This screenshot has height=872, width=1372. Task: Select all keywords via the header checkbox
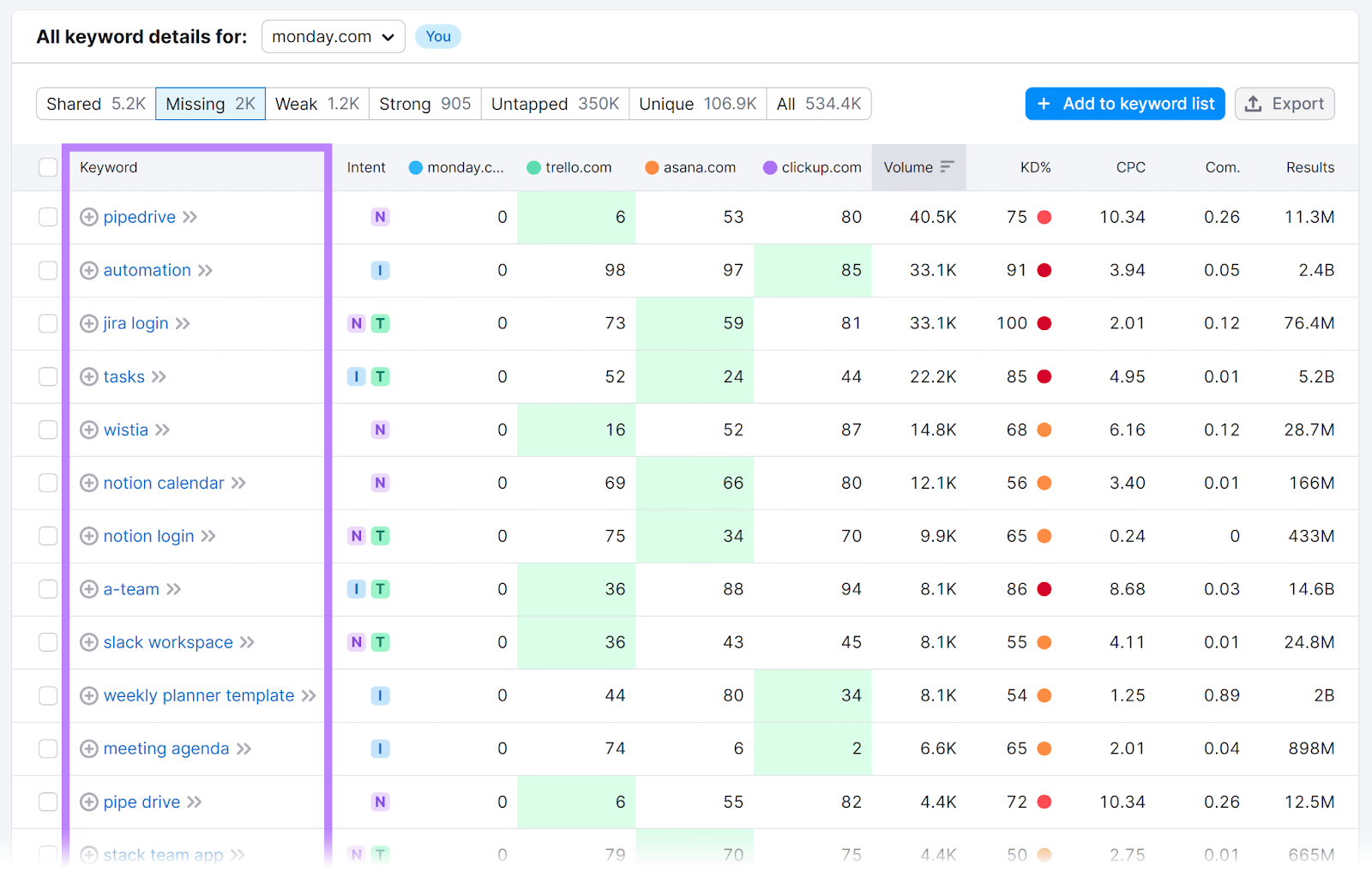[x=48, y=167]
